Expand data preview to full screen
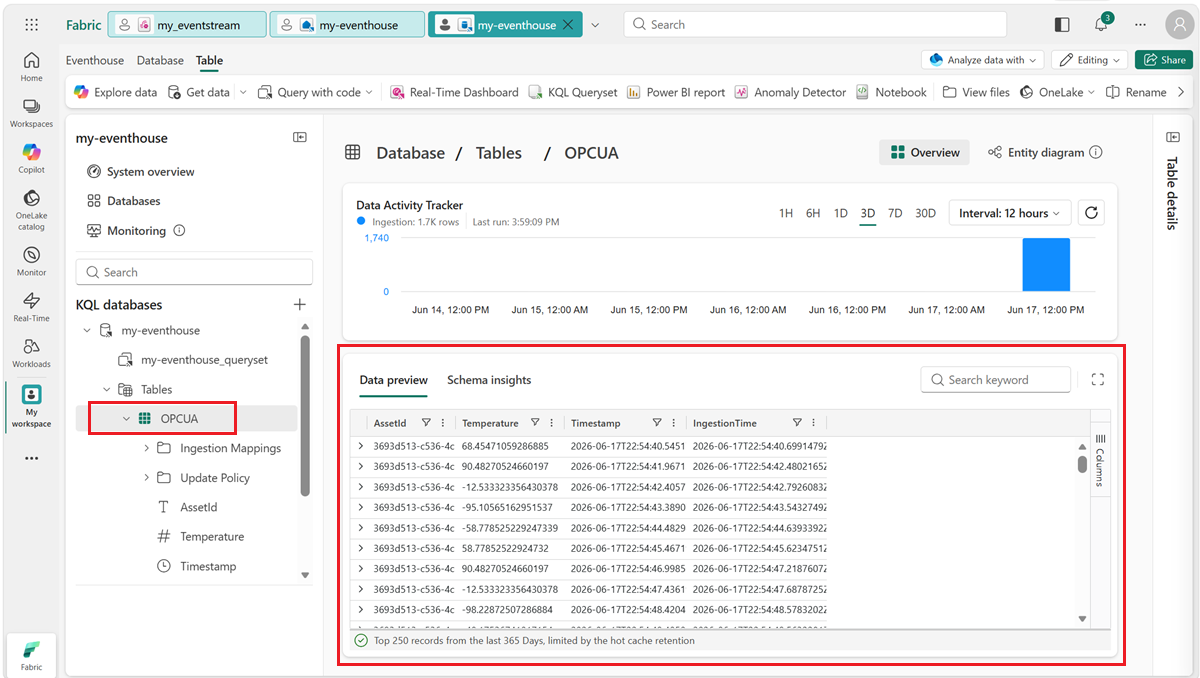The height and width of the screenshot is (678, 1200). [x=1098, y=380]
